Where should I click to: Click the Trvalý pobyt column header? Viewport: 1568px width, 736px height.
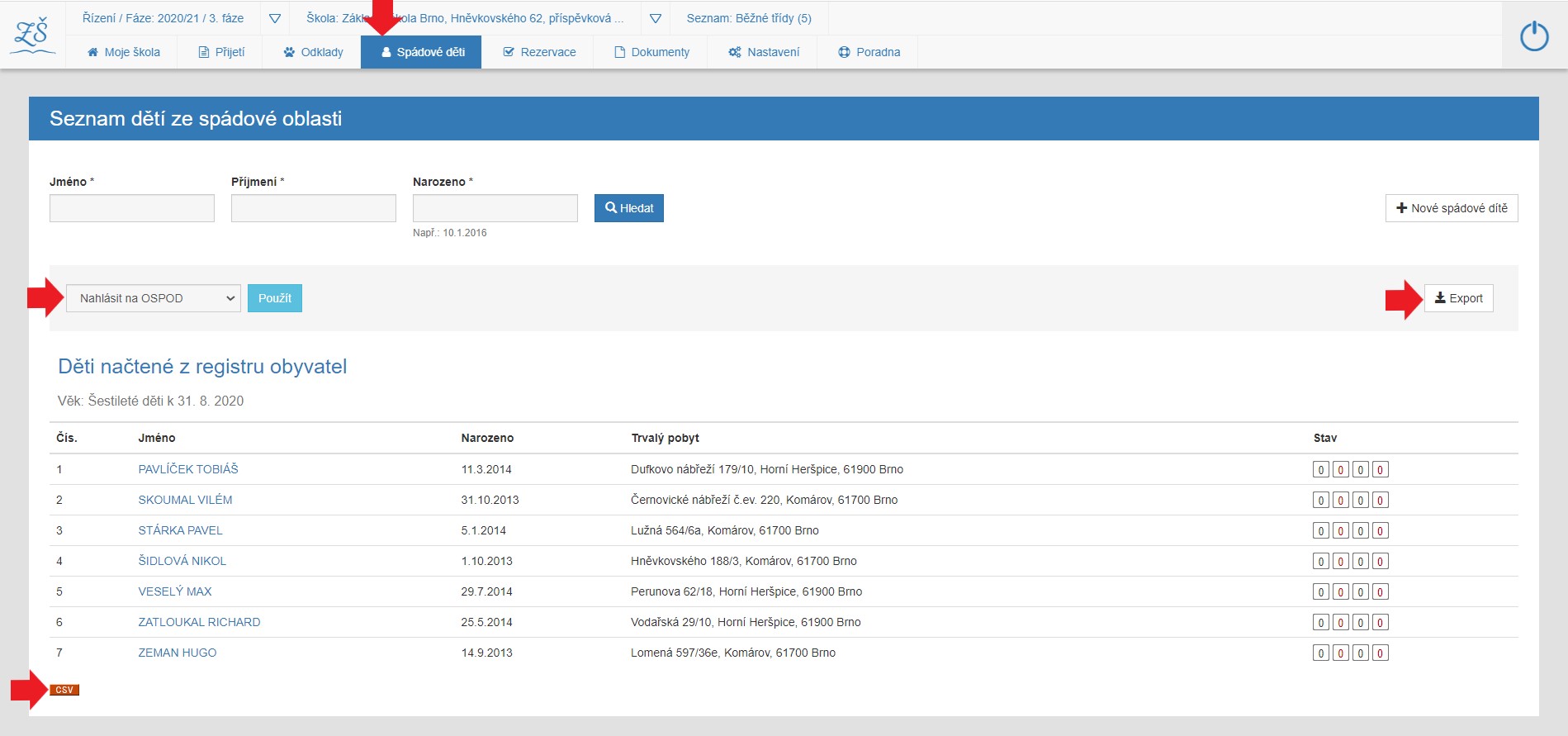click(666, 438)
